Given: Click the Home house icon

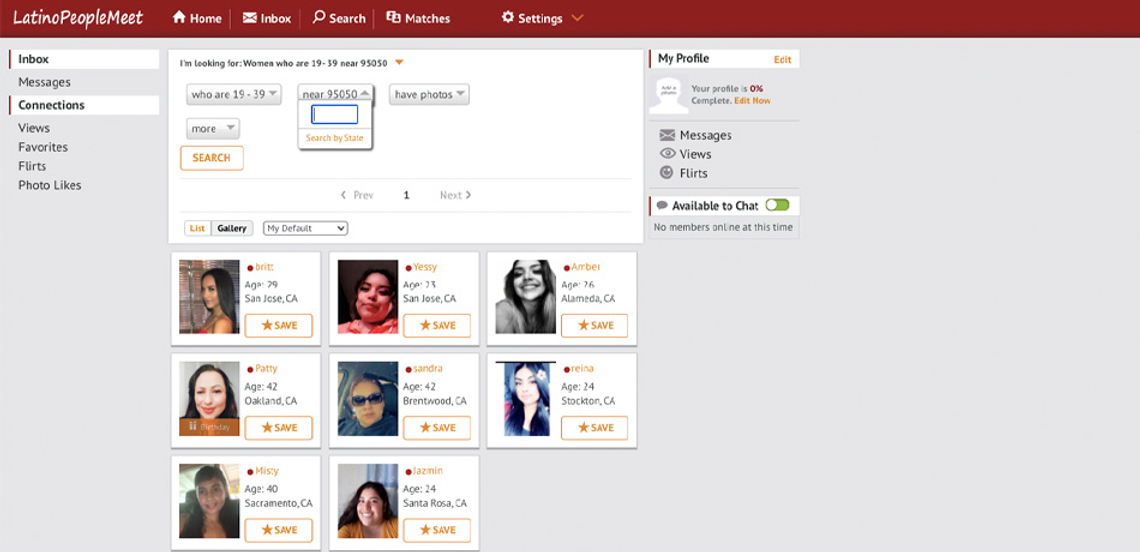Looking at the screenshot, I should [x=179, y=17].
